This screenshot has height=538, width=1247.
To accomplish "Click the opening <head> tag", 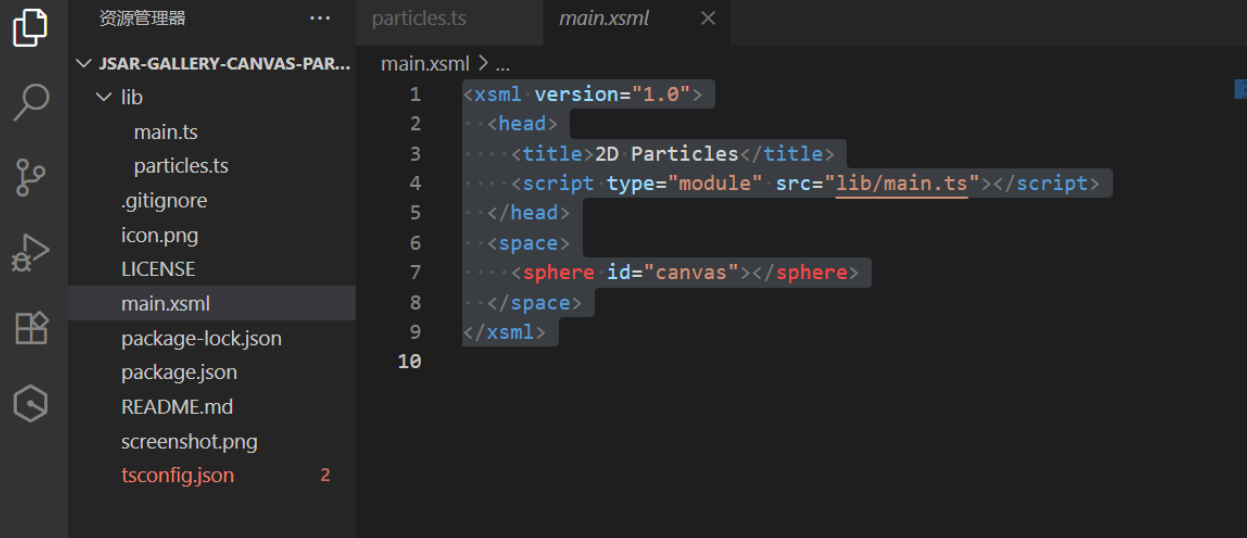I will coord(522,124).
